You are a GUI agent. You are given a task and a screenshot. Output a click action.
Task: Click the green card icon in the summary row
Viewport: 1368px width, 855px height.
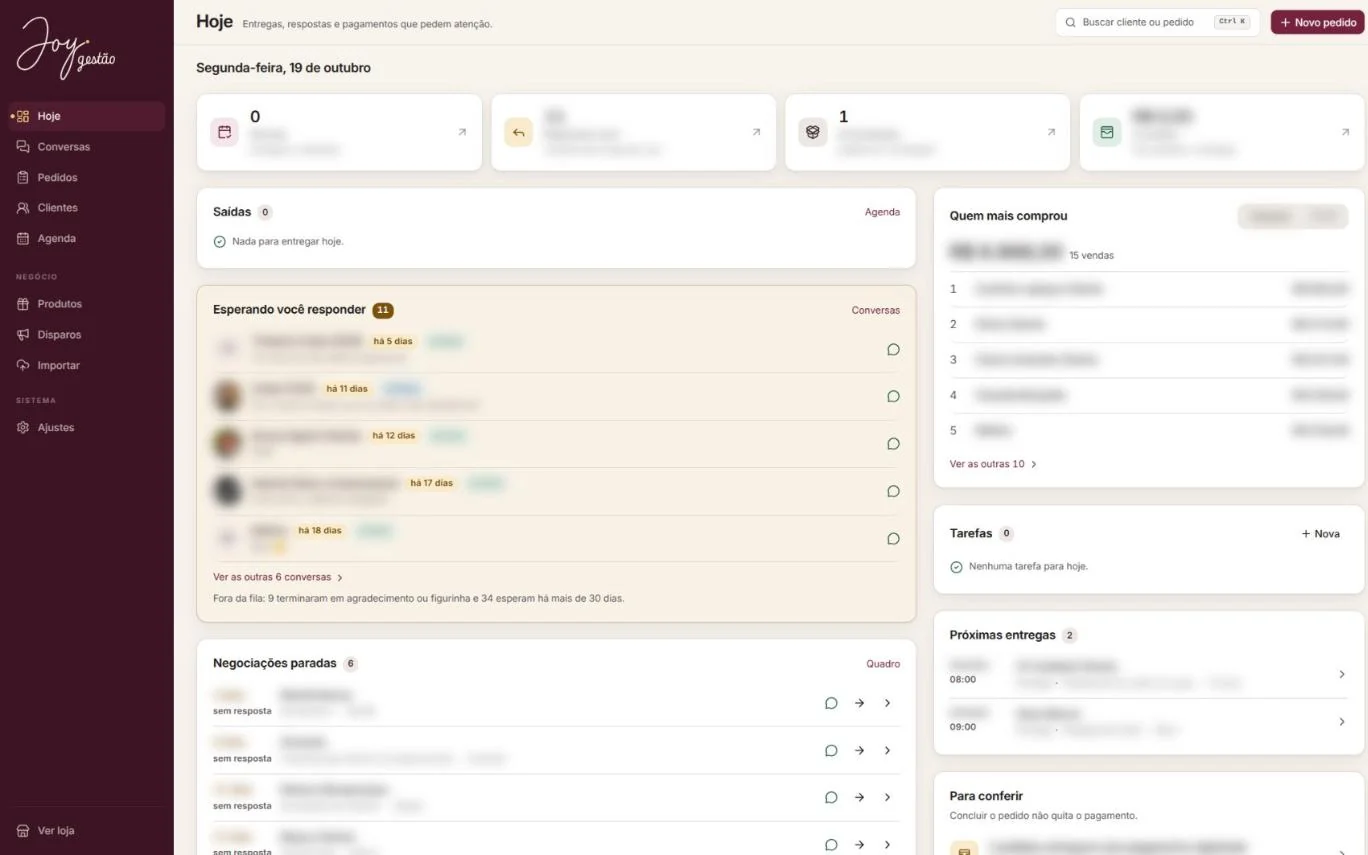pos(1106,132)
